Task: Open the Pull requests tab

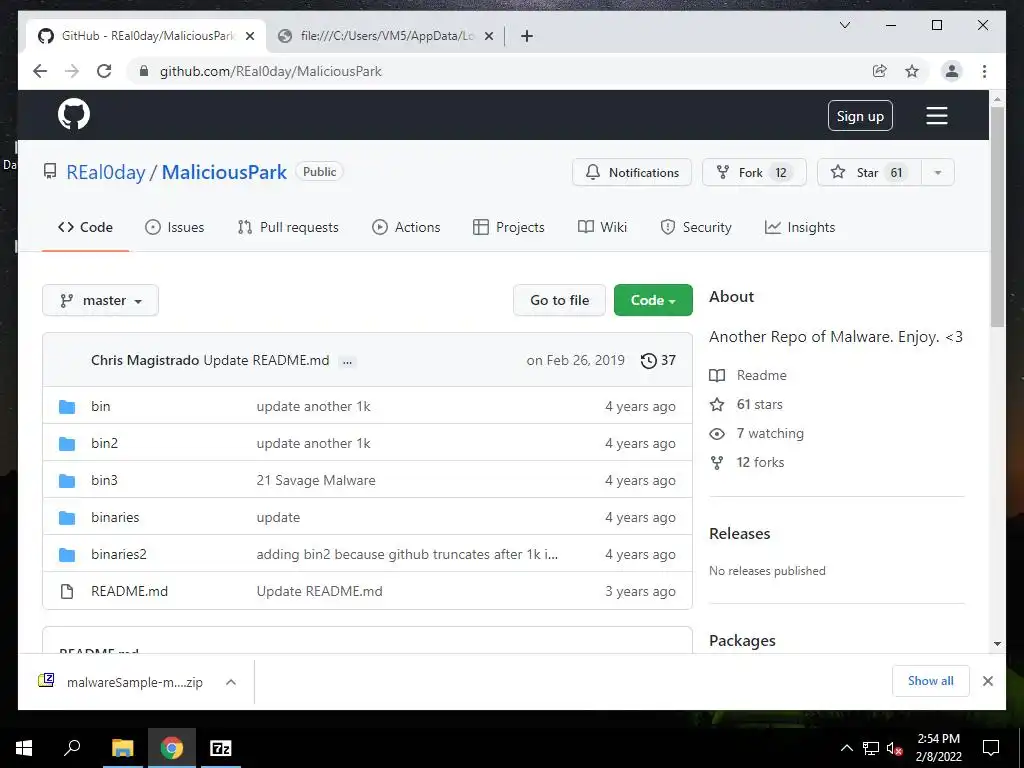Action: coord(288,227)
